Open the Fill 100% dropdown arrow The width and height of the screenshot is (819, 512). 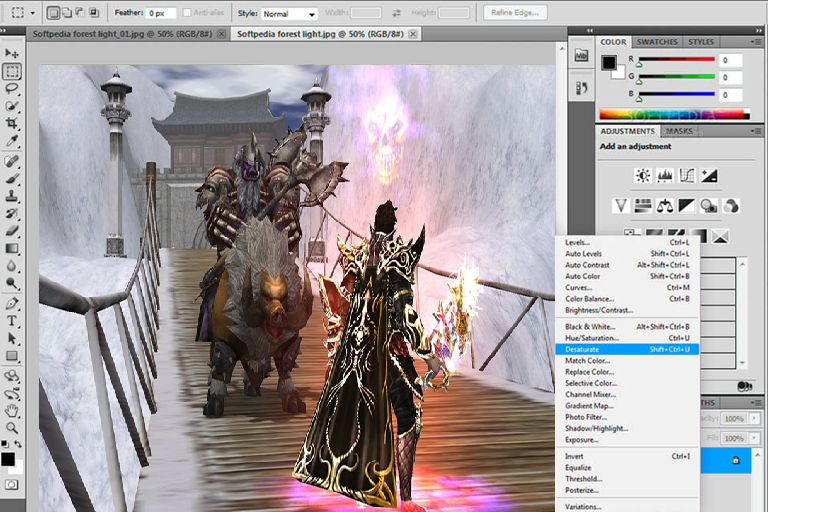pyautogui.click(x=754, y=438)
